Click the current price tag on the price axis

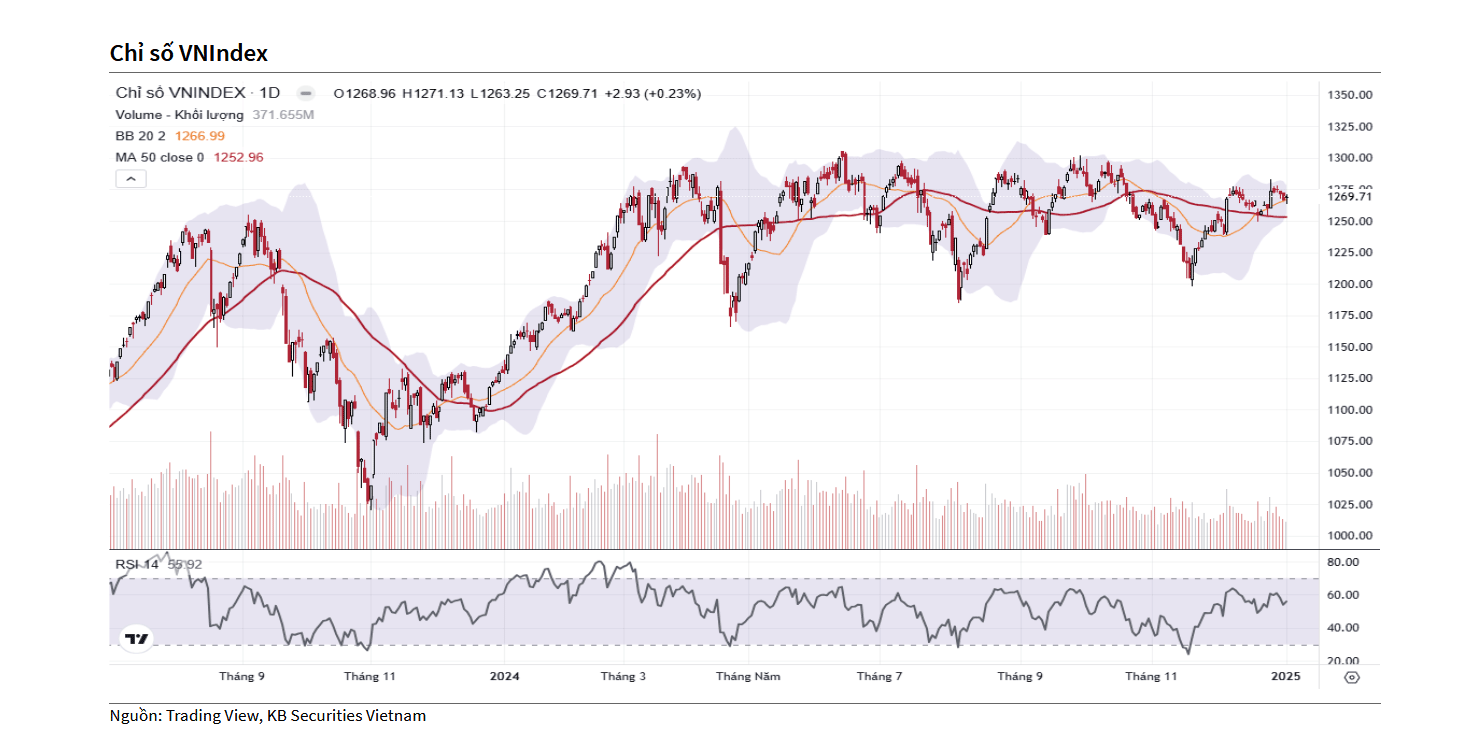coord(1350,196)
